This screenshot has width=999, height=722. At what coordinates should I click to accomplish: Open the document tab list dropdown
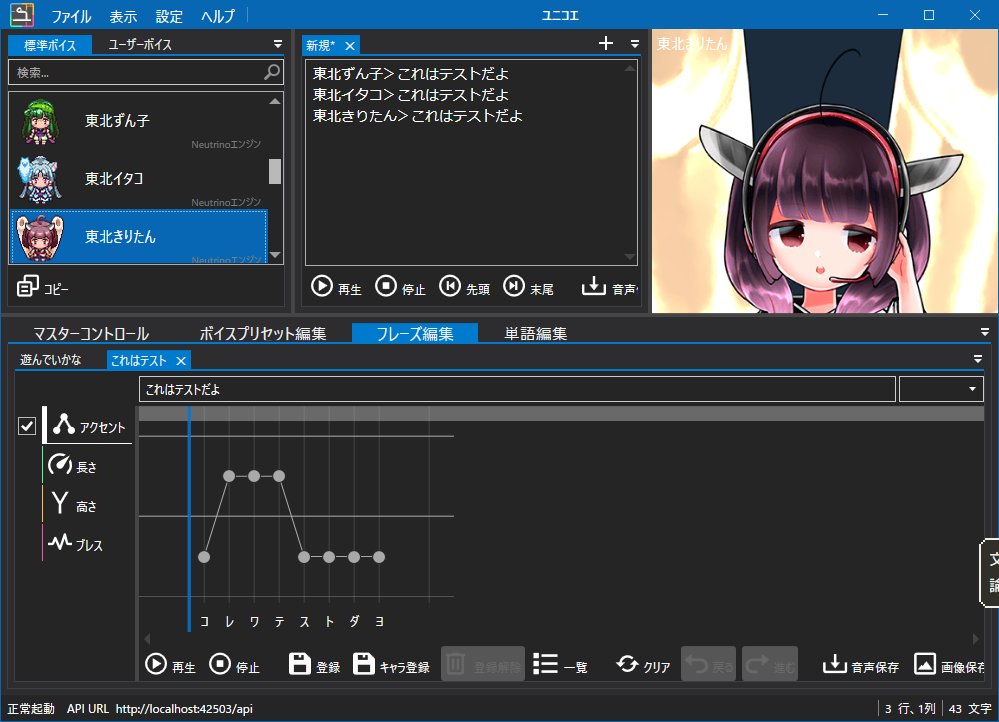[x=635, y=44]
